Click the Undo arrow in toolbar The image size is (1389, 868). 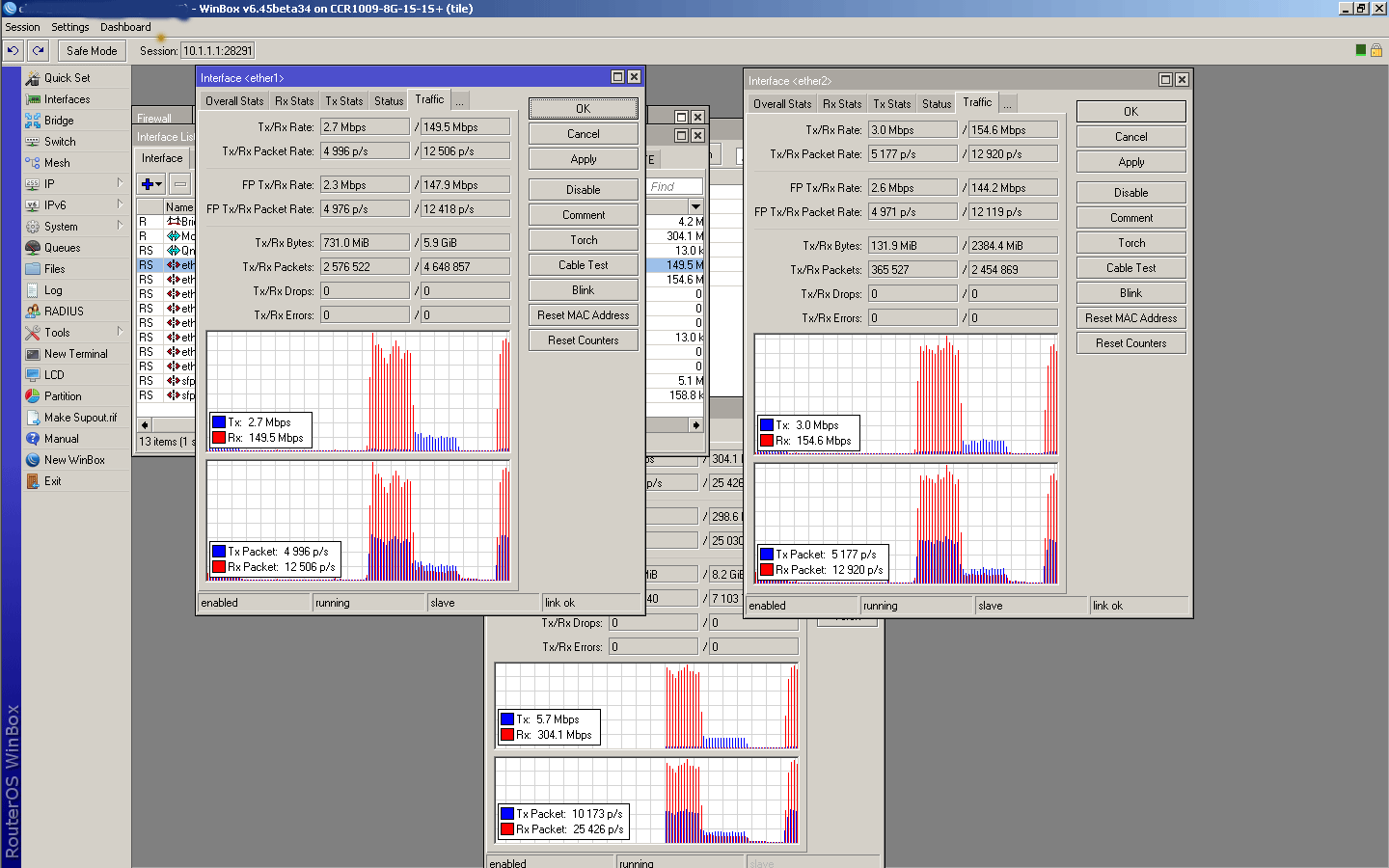coord(14,50)
